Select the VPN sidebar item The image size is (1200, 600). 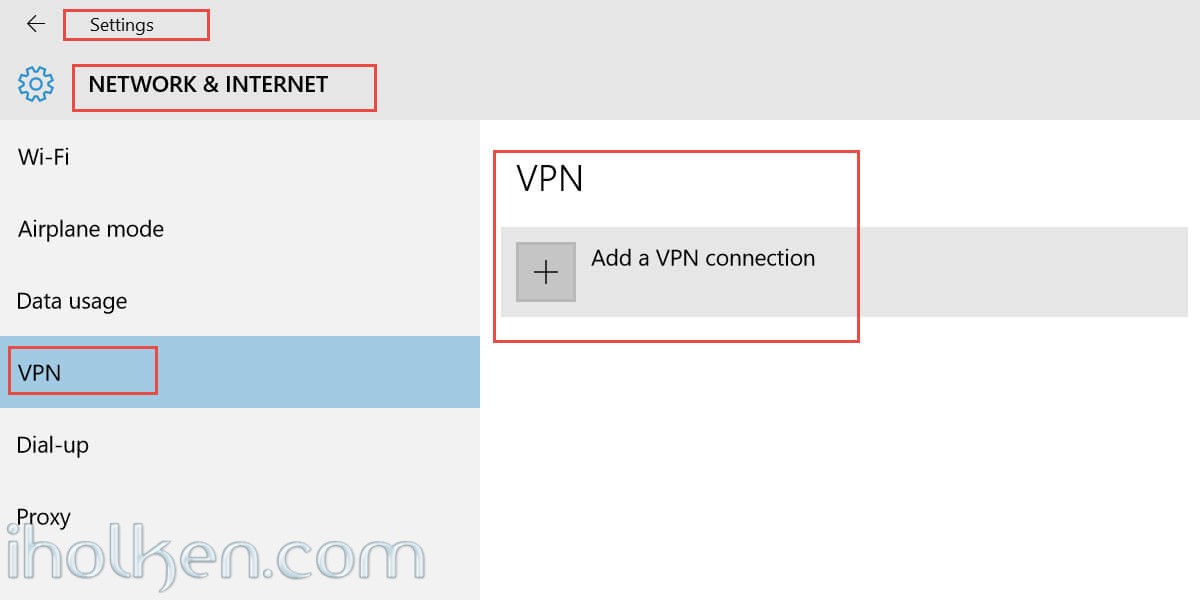tap(240, 372)
